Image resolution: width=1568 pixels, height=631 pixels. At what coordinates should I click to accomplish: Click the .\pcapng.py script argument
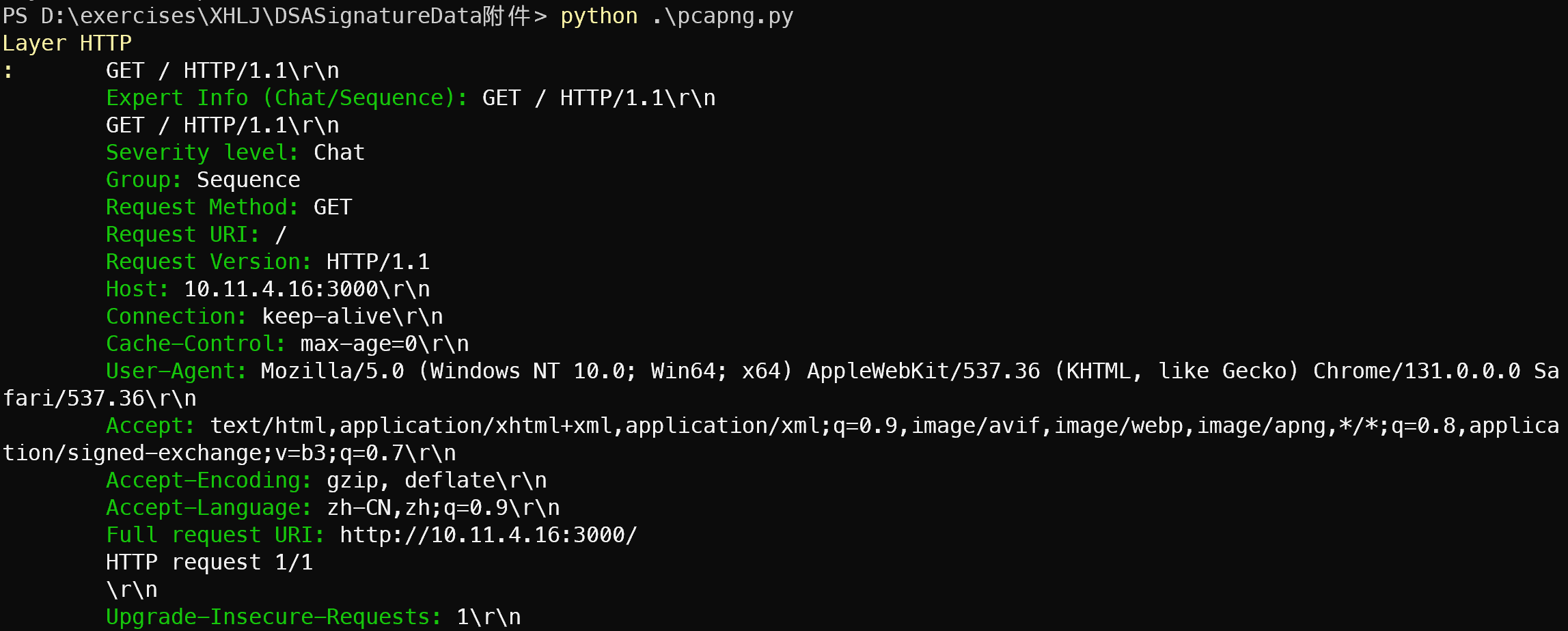(x=722, y=16)
